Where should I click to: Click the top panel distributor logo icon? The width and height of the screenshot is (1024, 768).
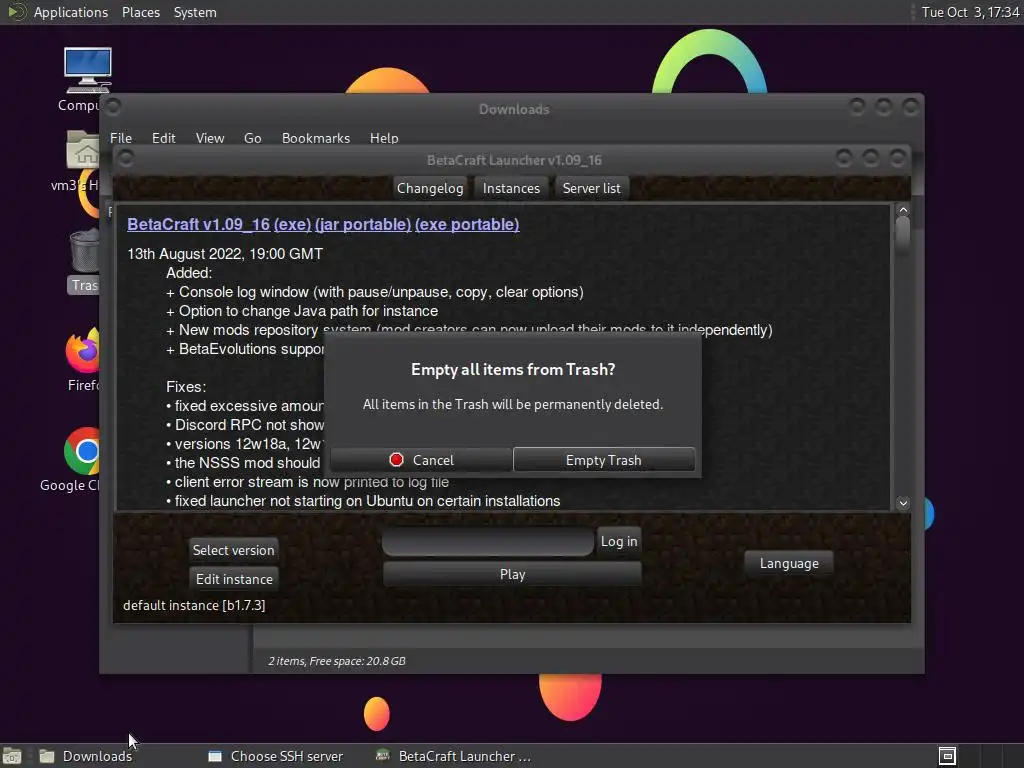16,12
